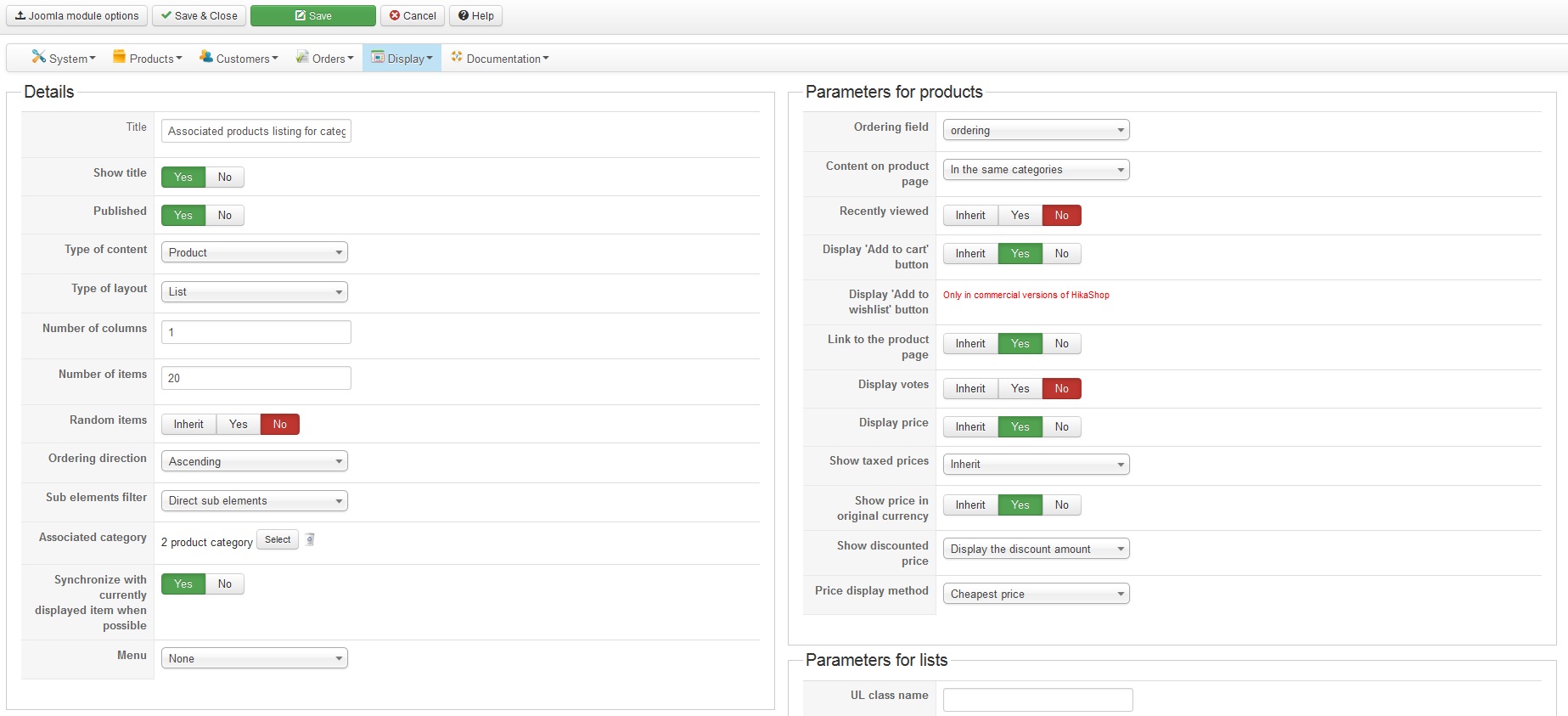Set Display 'Add to cart' button to No
Viewport: 1568px width, 716px height.
click(x=1062, y=253)
